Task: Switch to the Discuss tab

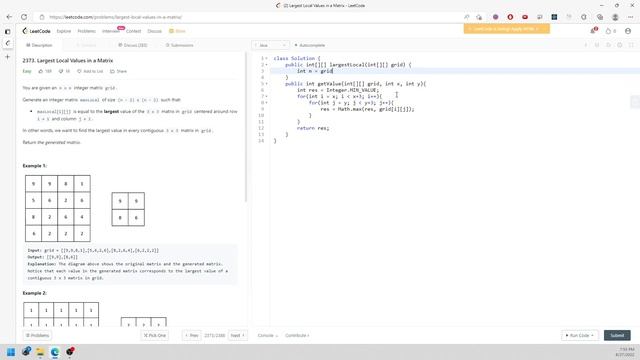Action: click(133, 45)
